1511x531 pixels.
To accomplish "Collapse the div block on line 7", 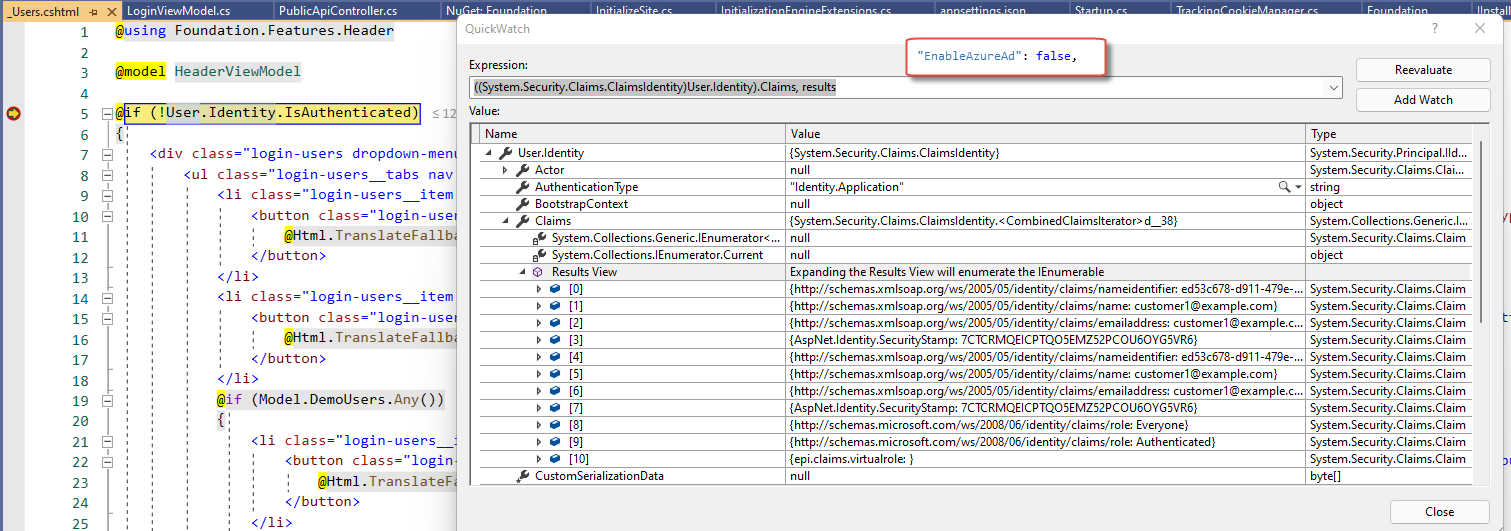I will tap(107, 154).
